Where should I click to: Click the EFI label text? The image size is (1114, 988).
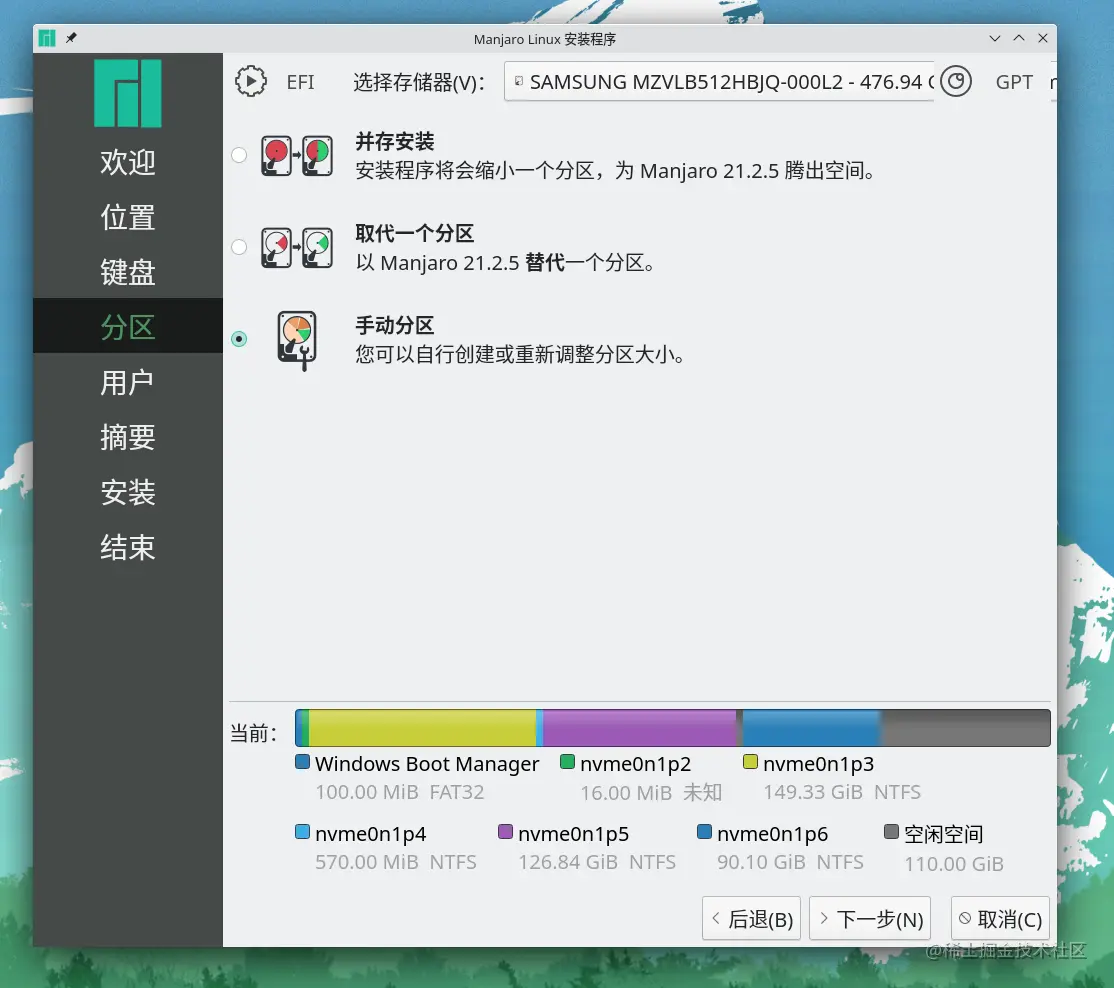pyautogui.click(x=300, y=82)
